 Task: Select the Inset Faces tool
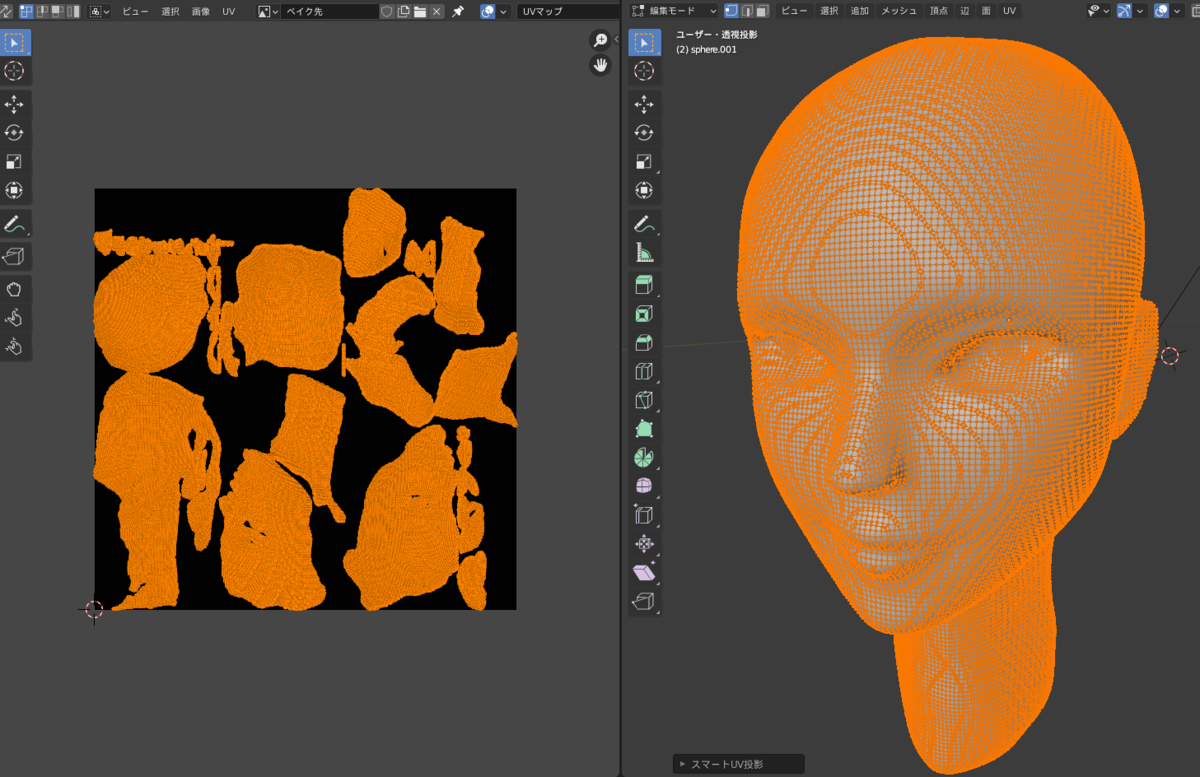pyautogui.click(x=644, y=313)
